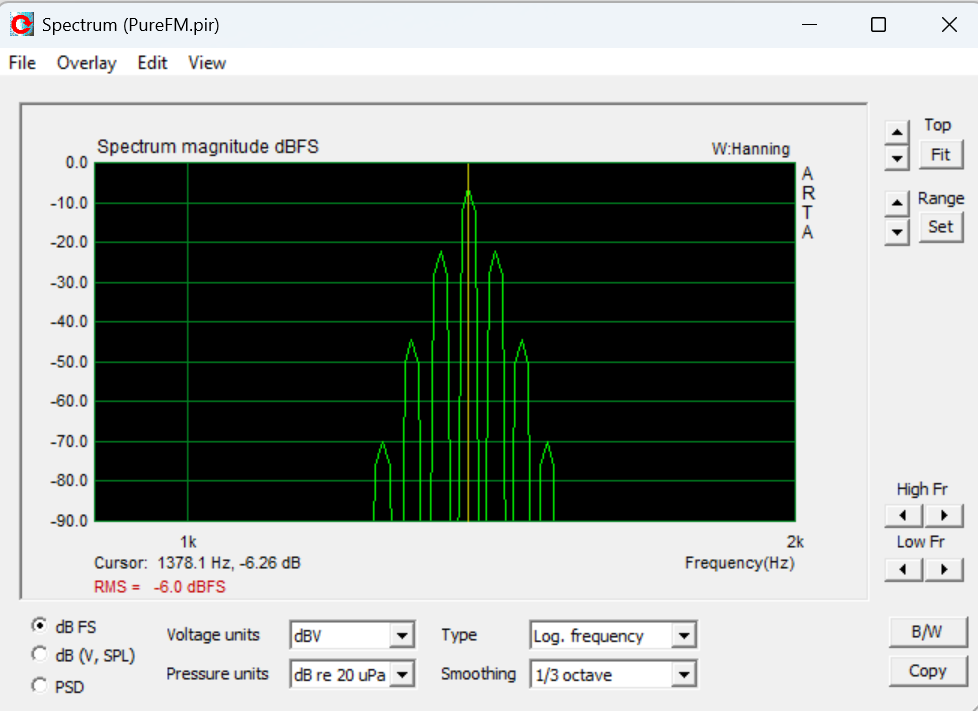
Task: Click the Low Fr right arrow
Action: click(x=944, y=569)
